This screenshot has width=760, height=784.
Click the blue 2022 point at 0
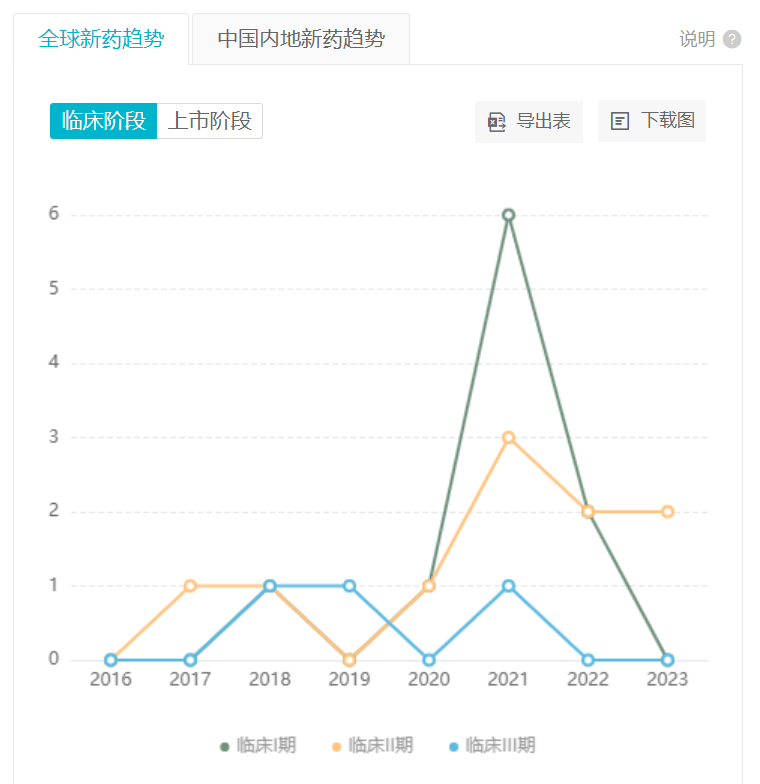588,660
